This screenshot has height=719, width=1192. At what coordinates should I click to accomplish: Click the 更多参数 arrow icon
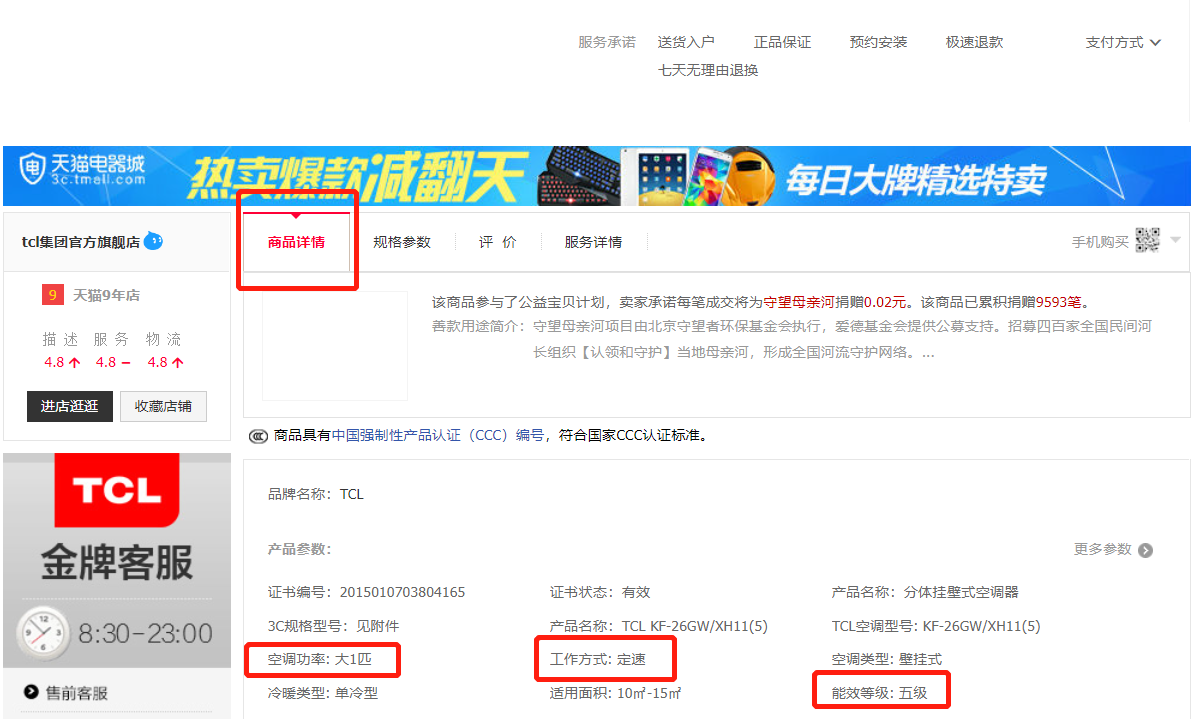pos(1146,550)
